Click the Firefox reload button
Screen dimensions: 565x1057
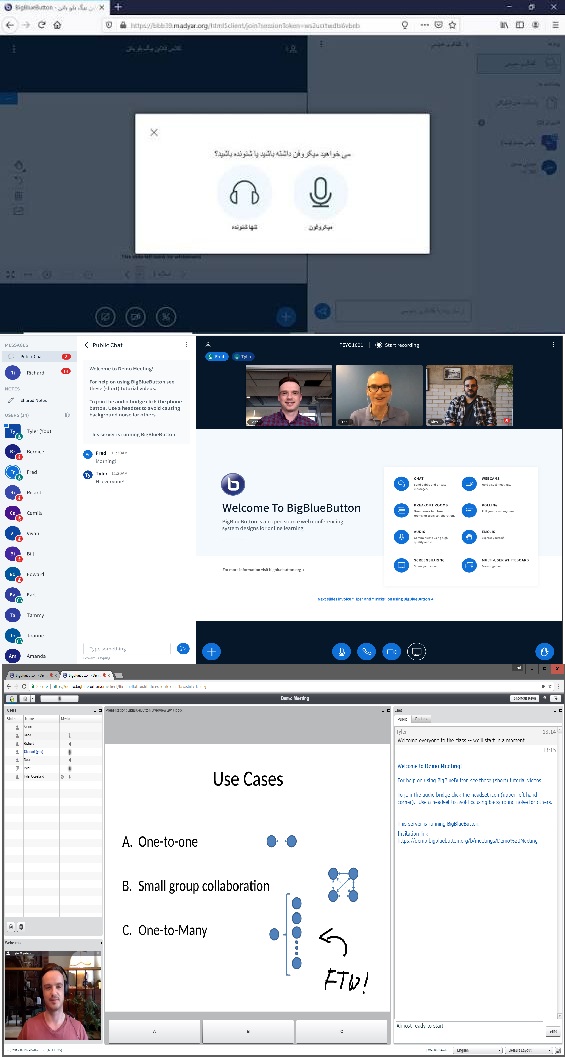(41, 24)
